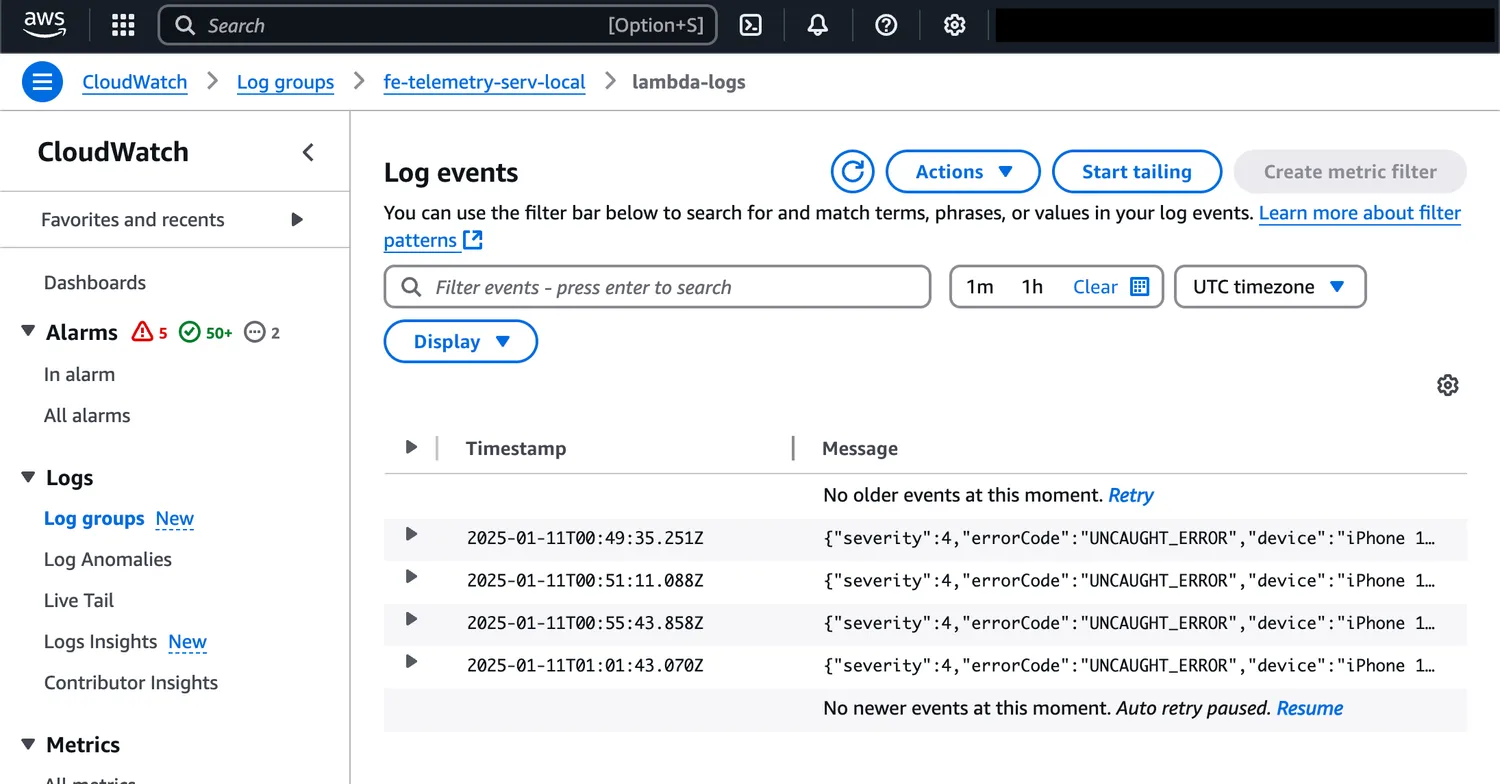The width and height of the screenshot is (1500, 784).
Task: Open the help question mark icon
Action: tap(886, 26)
